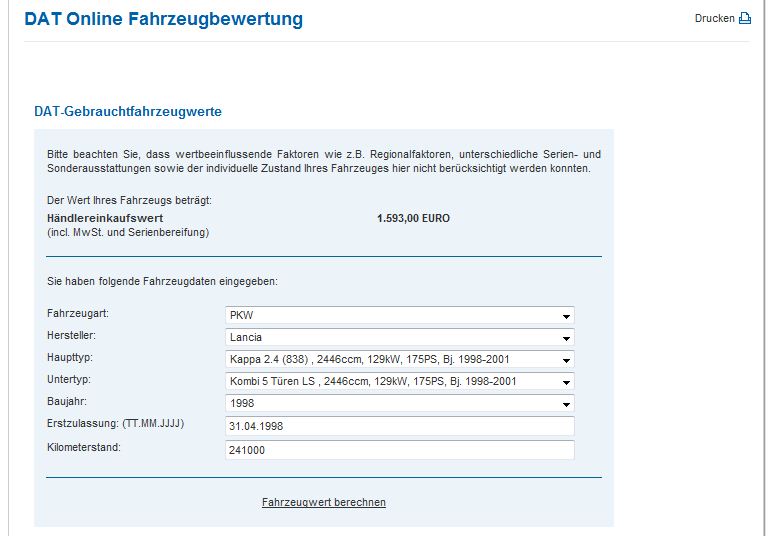Click the Fahrzeugart field label
The height and width of the screenshot is (536, 773).
tap(78, 314)
